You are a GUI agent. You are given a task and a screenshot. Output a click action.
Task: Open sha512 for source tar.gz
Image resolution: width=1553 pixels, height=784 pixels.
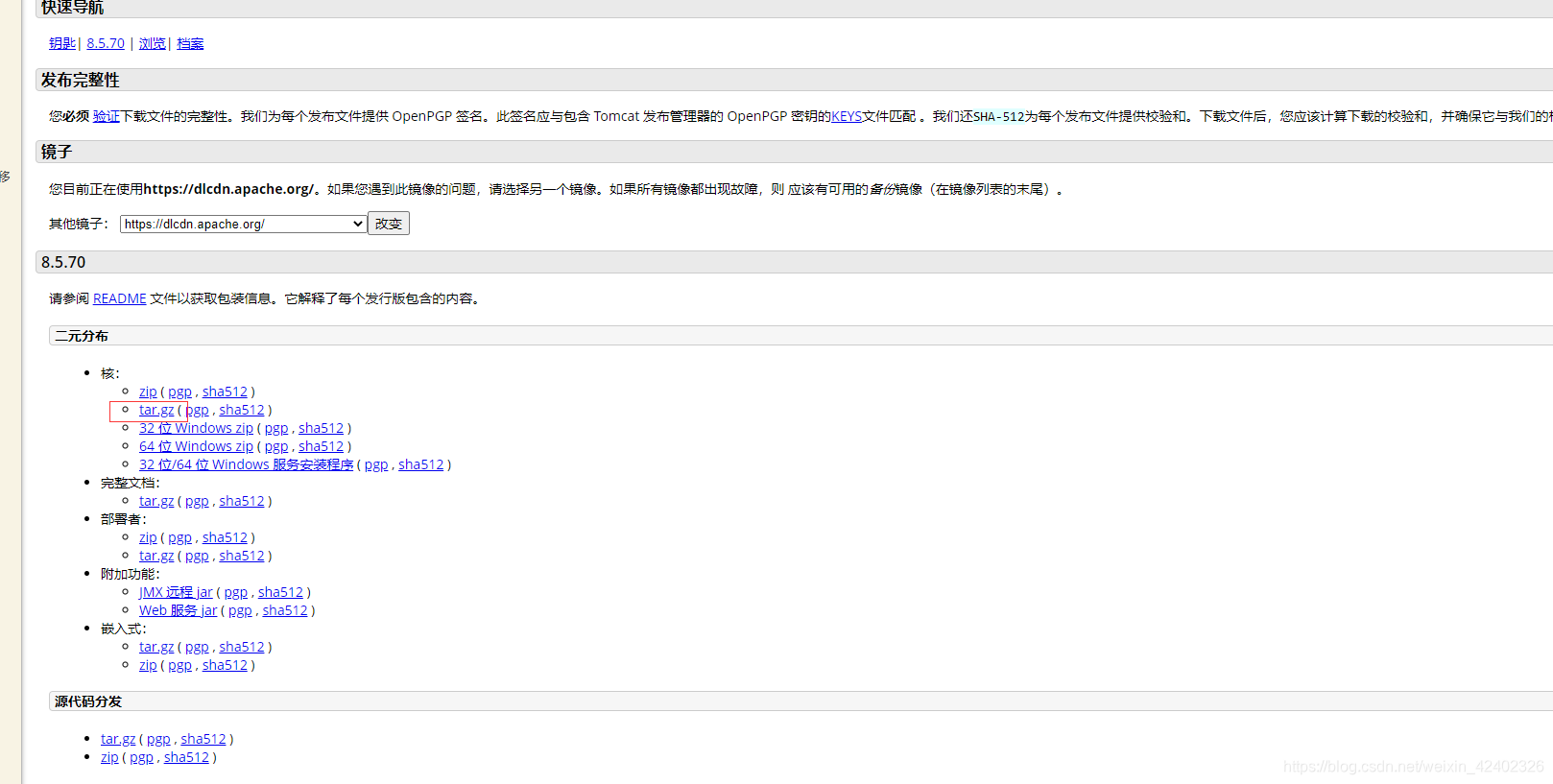point(203,739)
